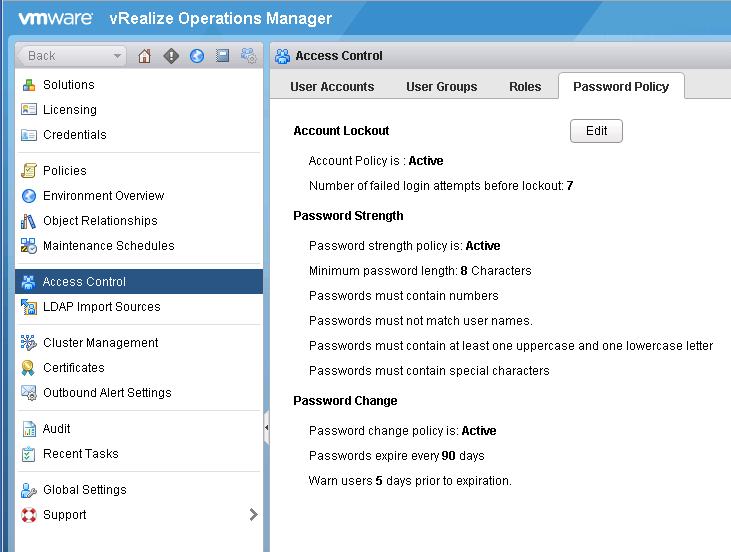Switch to the User Accounts tab
Viewport: 731px width, 552px height.
[x=332, y=87]
